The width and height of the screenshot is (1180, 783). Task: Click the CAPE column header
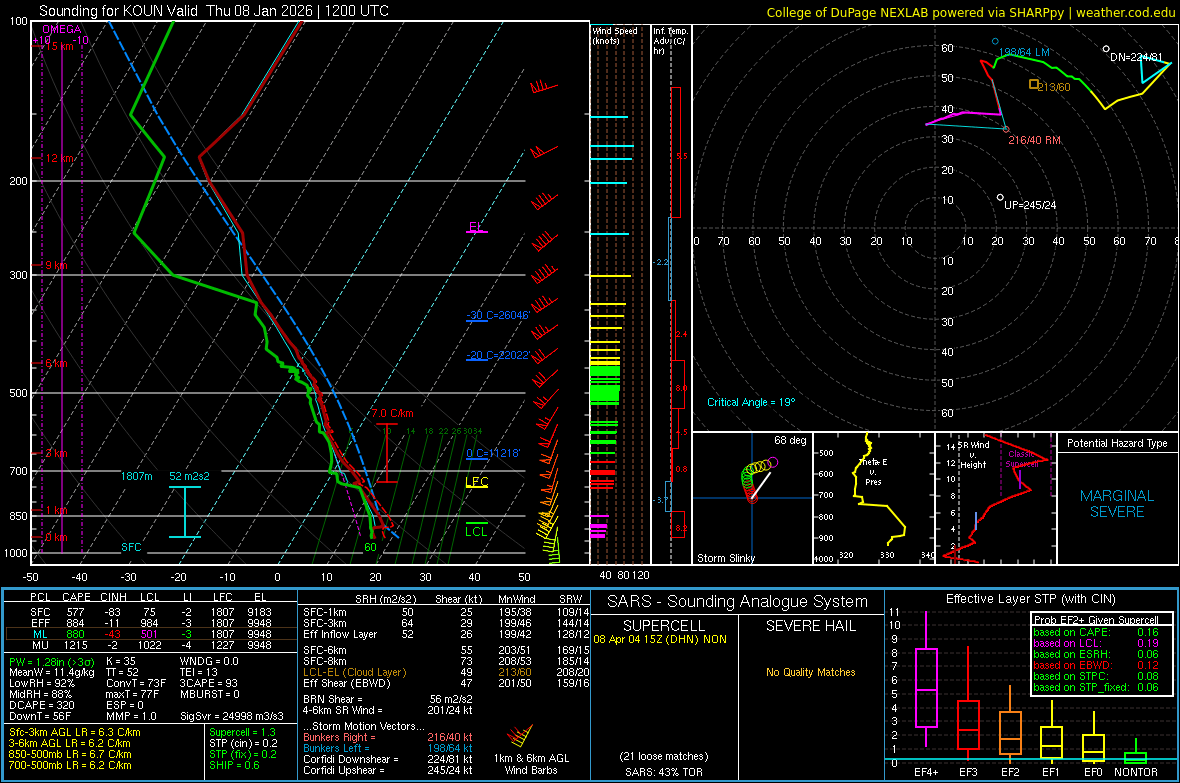click(x=76, y=597)
